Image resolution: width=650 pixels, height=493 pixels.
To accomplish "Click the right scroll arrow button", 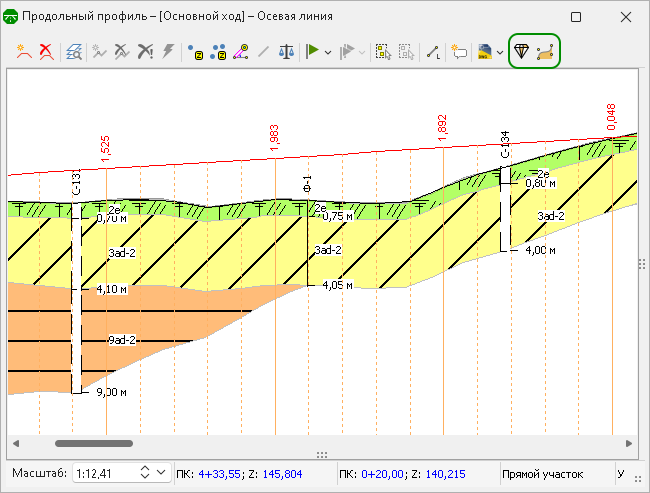I will (630, 442).
